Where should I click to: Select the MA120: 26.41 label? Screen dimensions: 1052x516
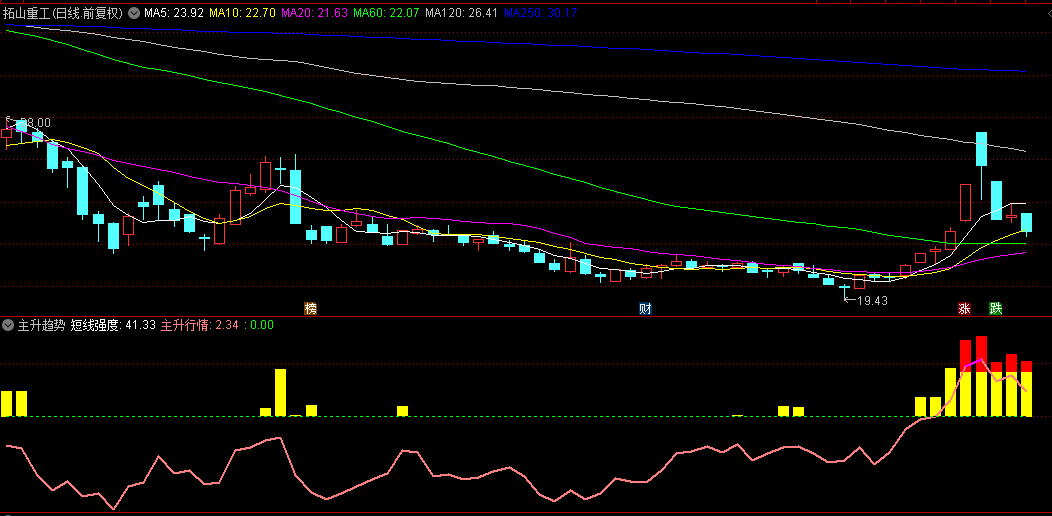click(x=462, y=12)
